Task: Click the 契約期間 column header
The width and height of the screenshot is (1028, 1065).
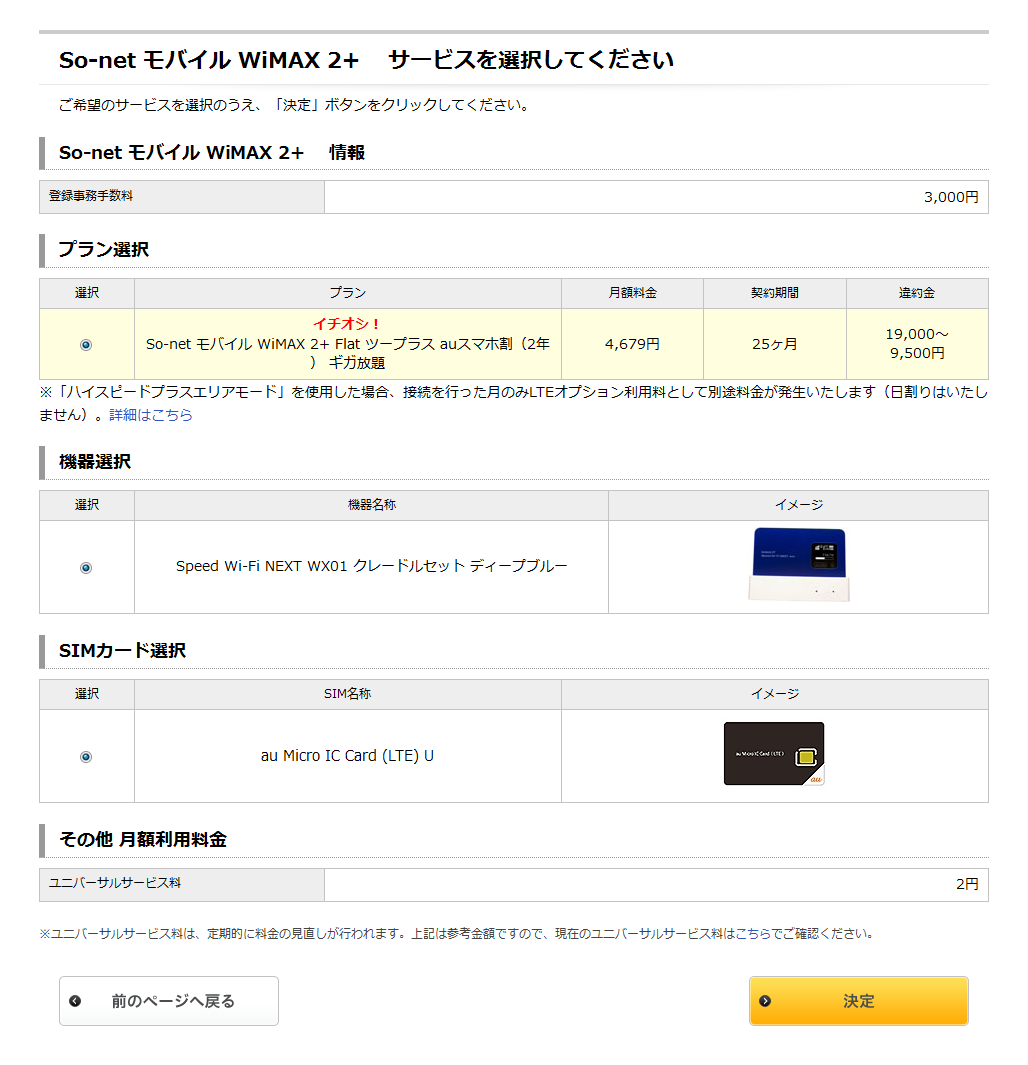Action: (775, 293)
